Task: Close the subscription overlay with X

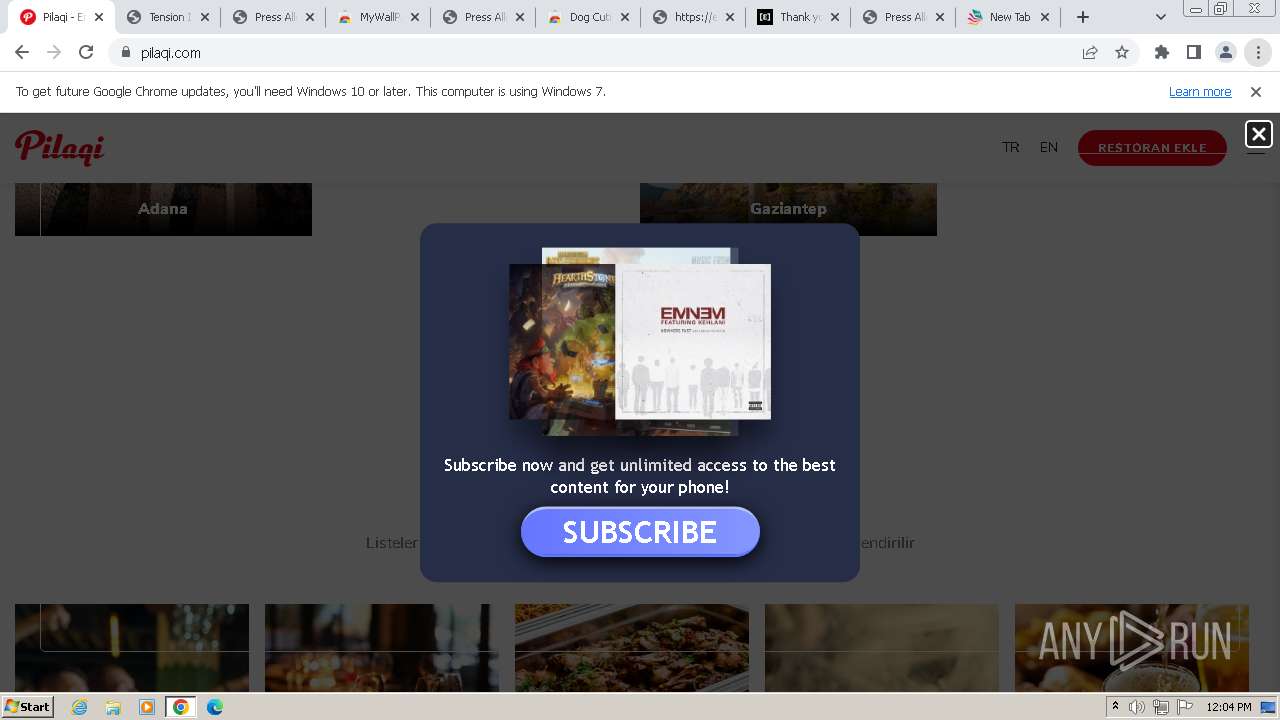Action: (1258, 134)
